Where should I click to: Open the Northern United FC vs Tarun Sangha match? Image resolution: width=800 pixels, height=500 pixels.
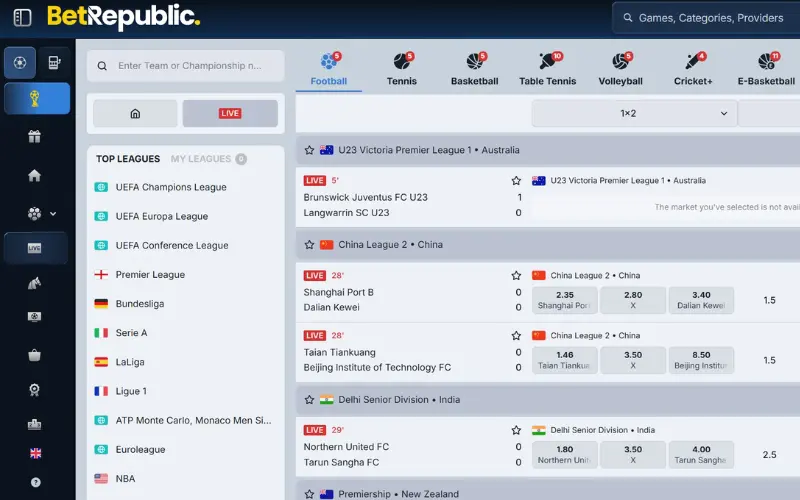(x=346, y=455)
